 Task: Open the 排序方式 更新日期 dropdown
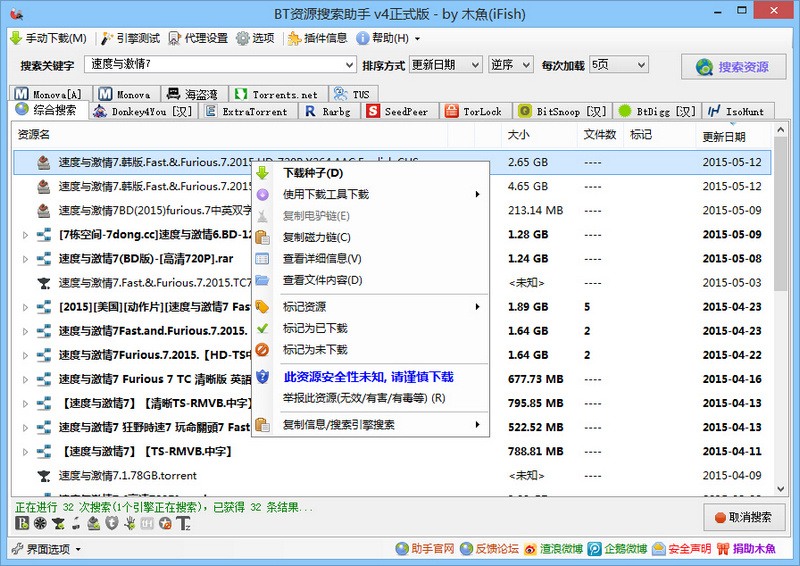pos(445,65)
